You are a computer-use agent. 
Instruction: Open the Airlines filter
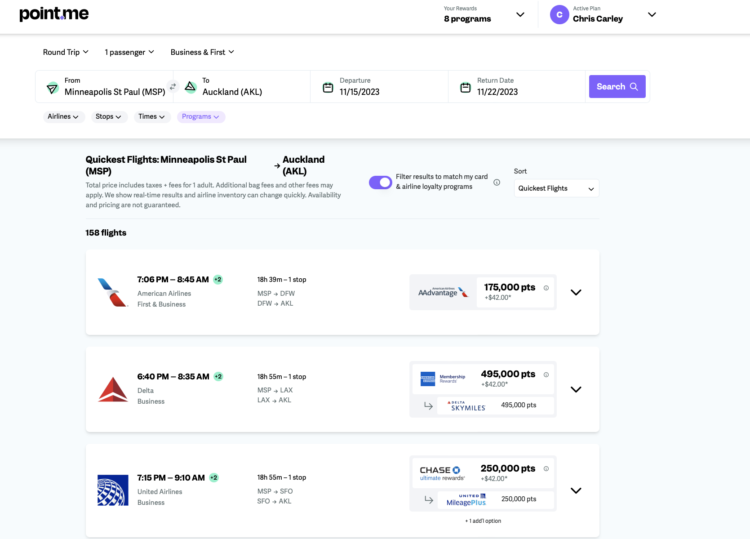point(64,117)
